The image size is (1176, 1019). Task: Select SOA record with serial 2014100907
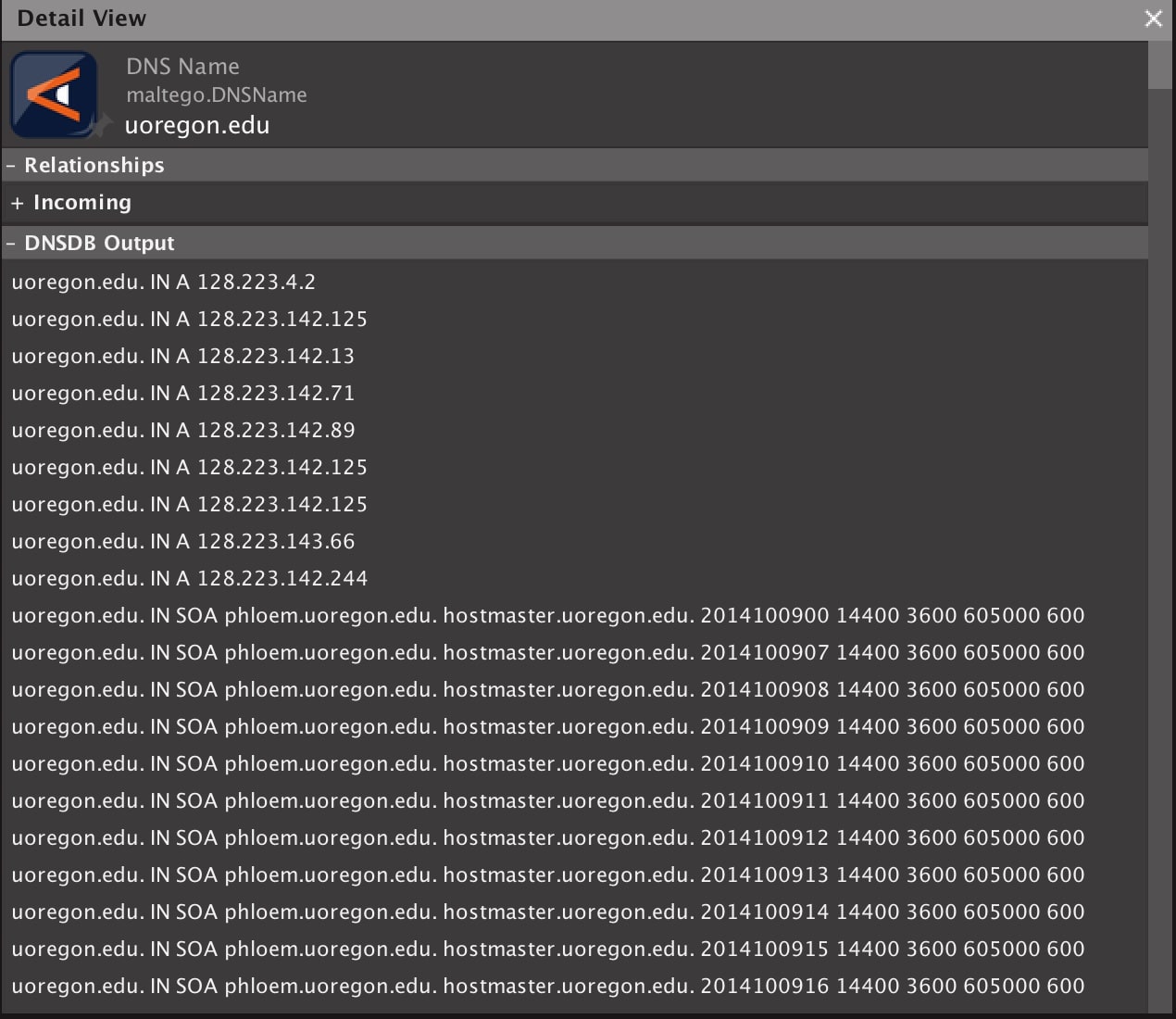point(548,652)
